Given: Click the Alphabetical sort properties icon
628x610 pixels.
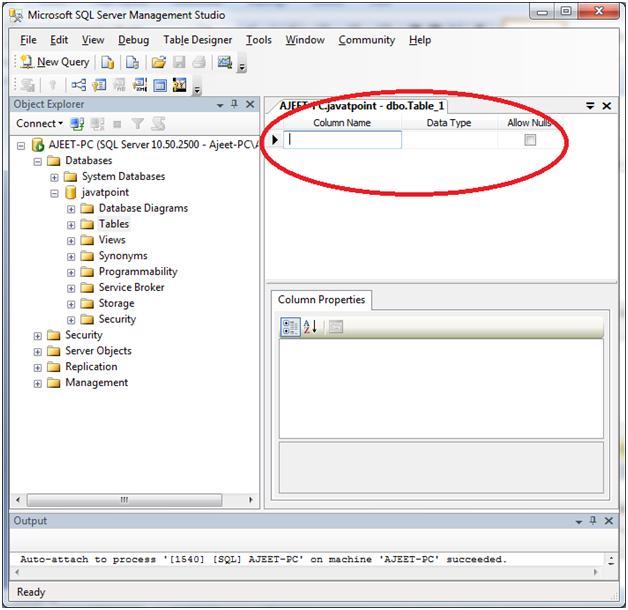Looking at the screenshot, I should (310, 327).
